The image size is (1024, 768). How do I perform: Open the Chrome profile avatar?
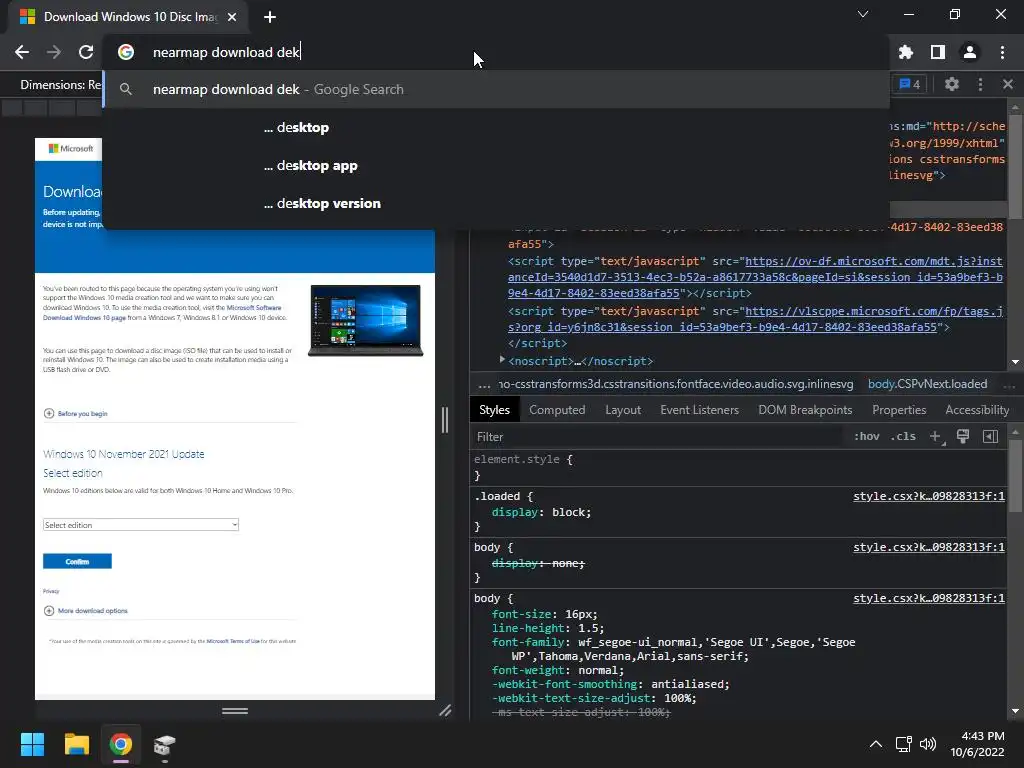click(970, 52)
